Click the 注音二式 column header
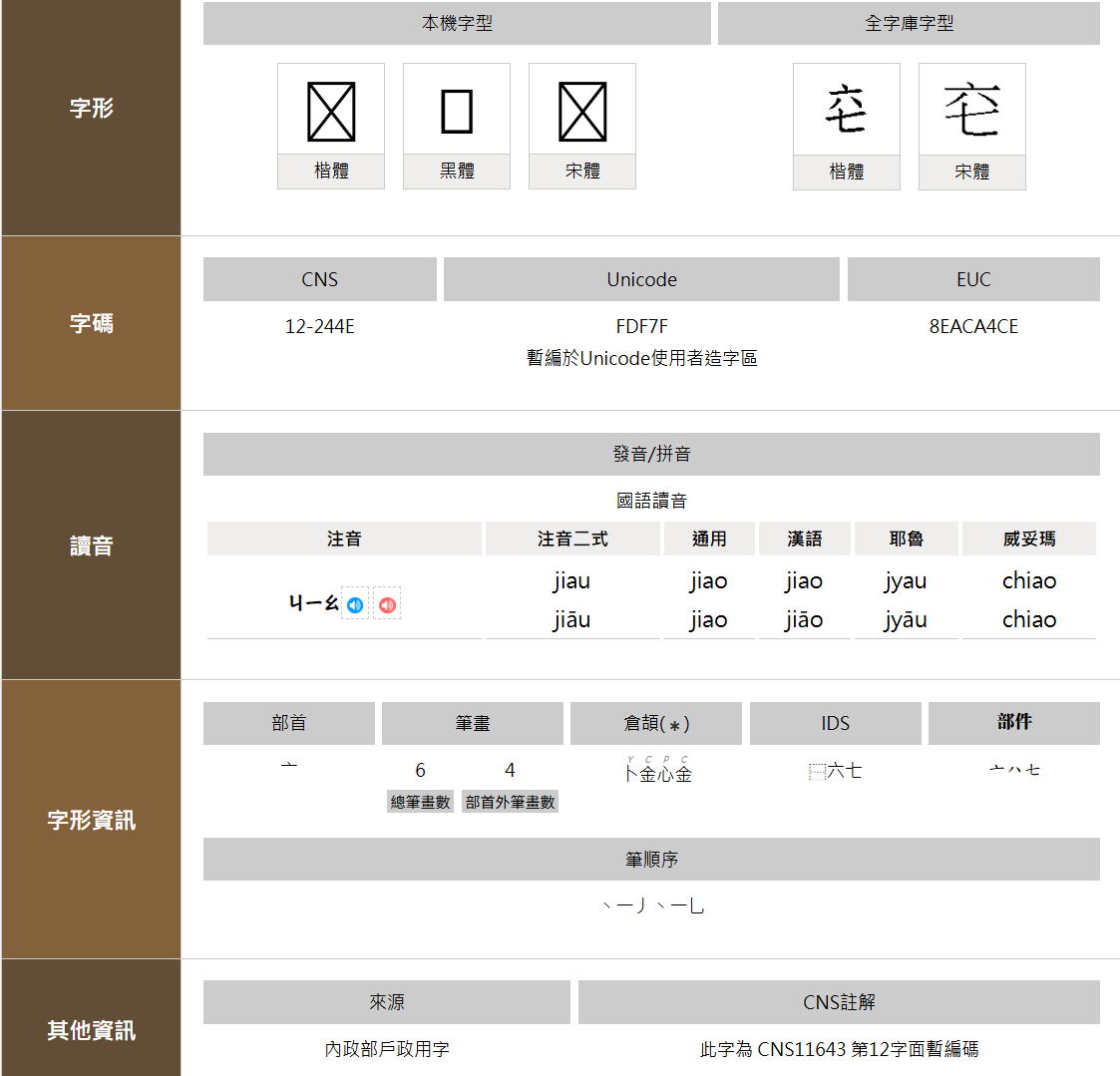 click(572, 538)
